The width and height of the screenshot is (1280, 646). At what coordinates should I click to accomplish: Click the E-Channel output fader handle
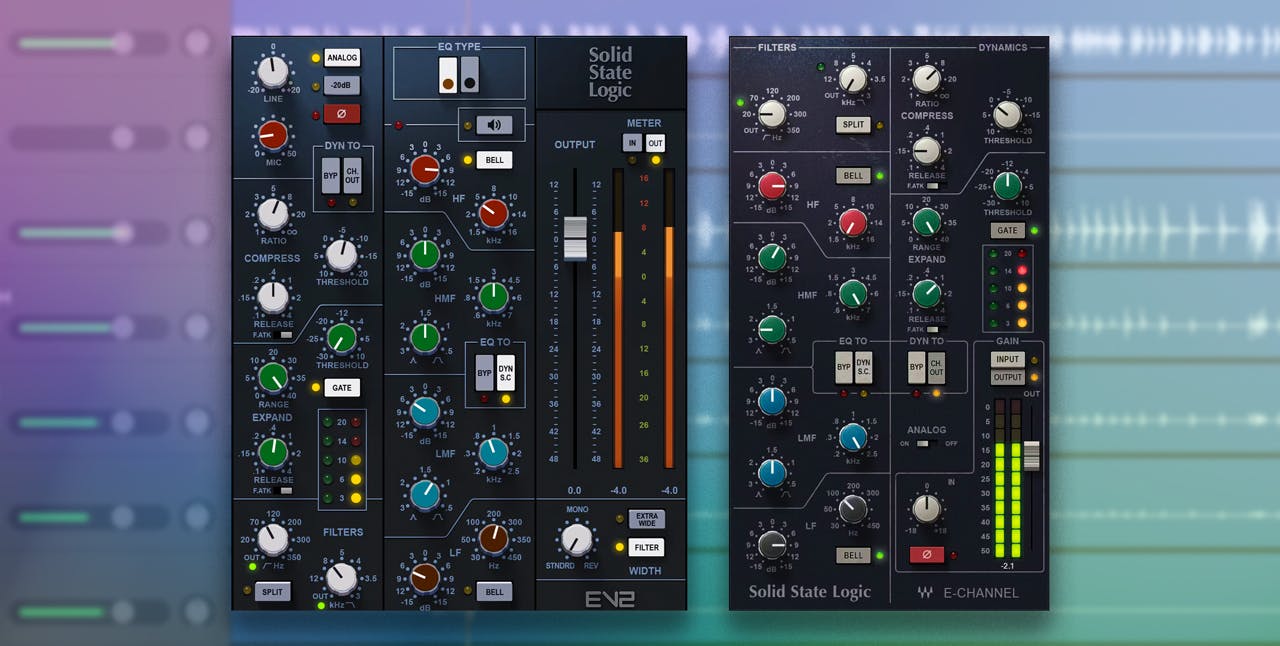[1031, 456]
